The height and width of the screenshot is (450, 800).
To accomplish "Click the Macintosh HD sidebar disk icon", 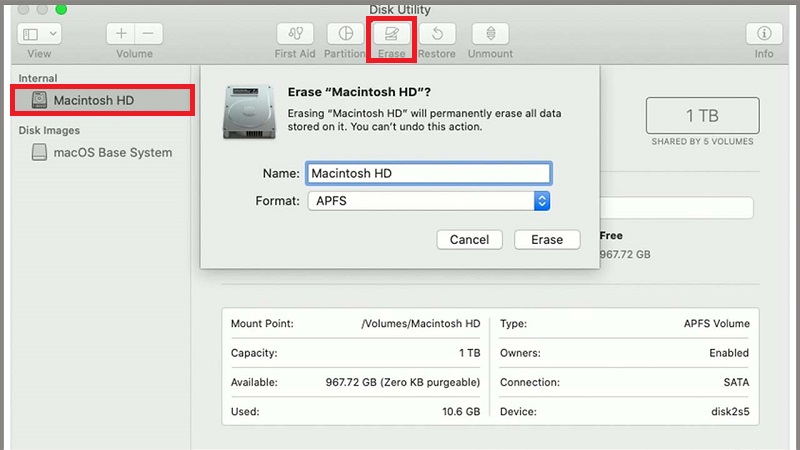I will tap(39, 100).
